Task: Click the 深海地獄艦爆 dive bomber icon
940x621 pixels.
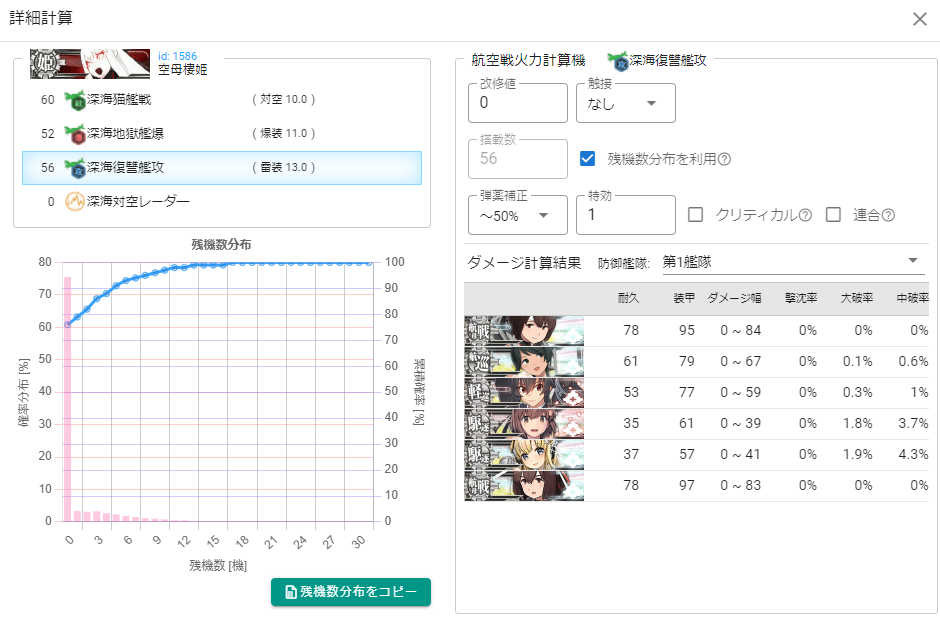Action: [x=75, y=134]
